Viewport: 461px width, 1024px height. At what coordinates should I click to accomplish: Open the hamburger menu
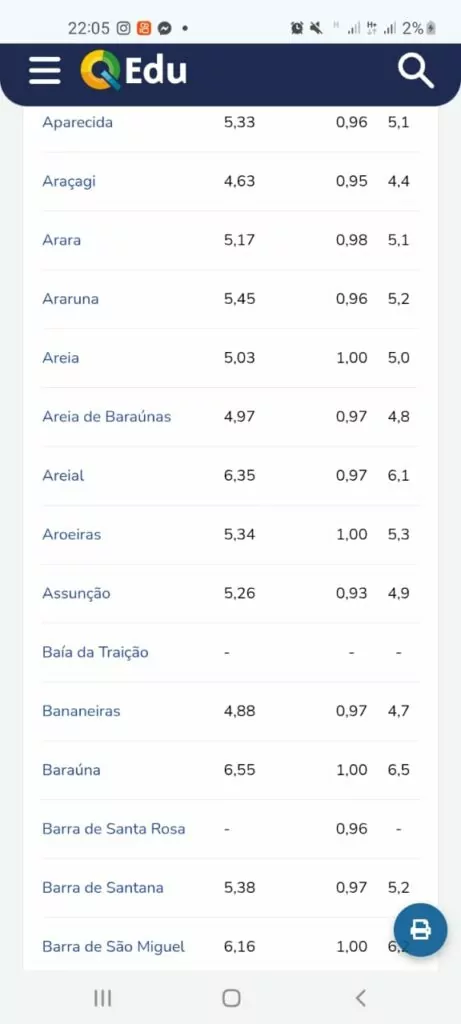click(44, 70)
